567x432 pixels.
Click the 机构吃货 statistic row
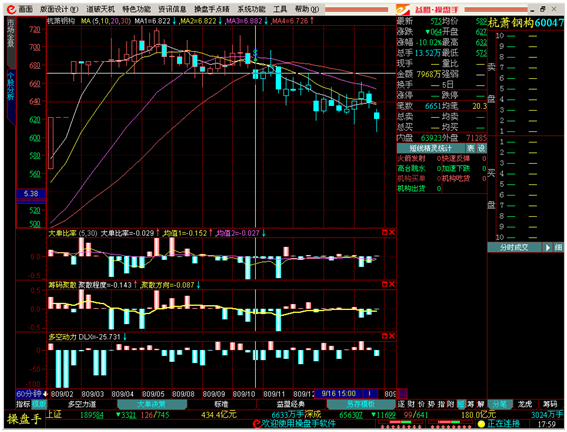tap(464, 178)
